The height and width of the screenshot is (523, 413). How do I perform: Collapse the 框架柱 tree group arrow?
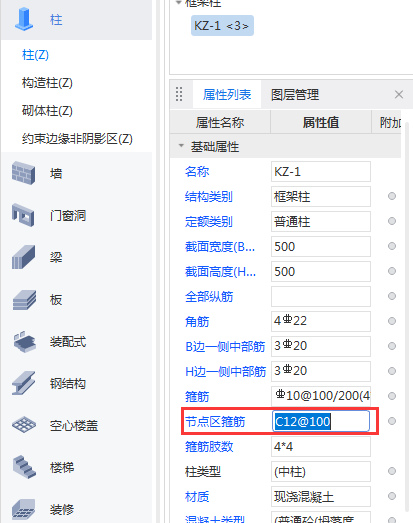coord(179,3)
